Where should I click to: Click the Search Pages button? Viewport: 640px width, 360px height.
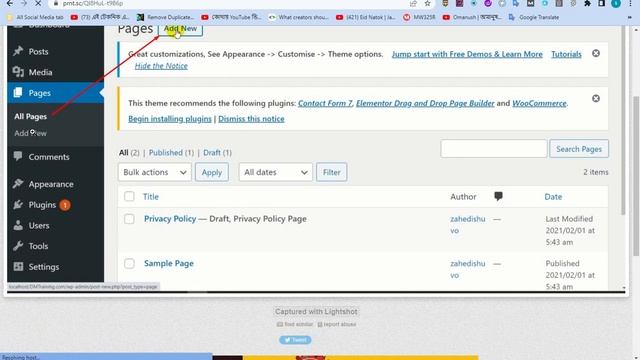[579, 149]
